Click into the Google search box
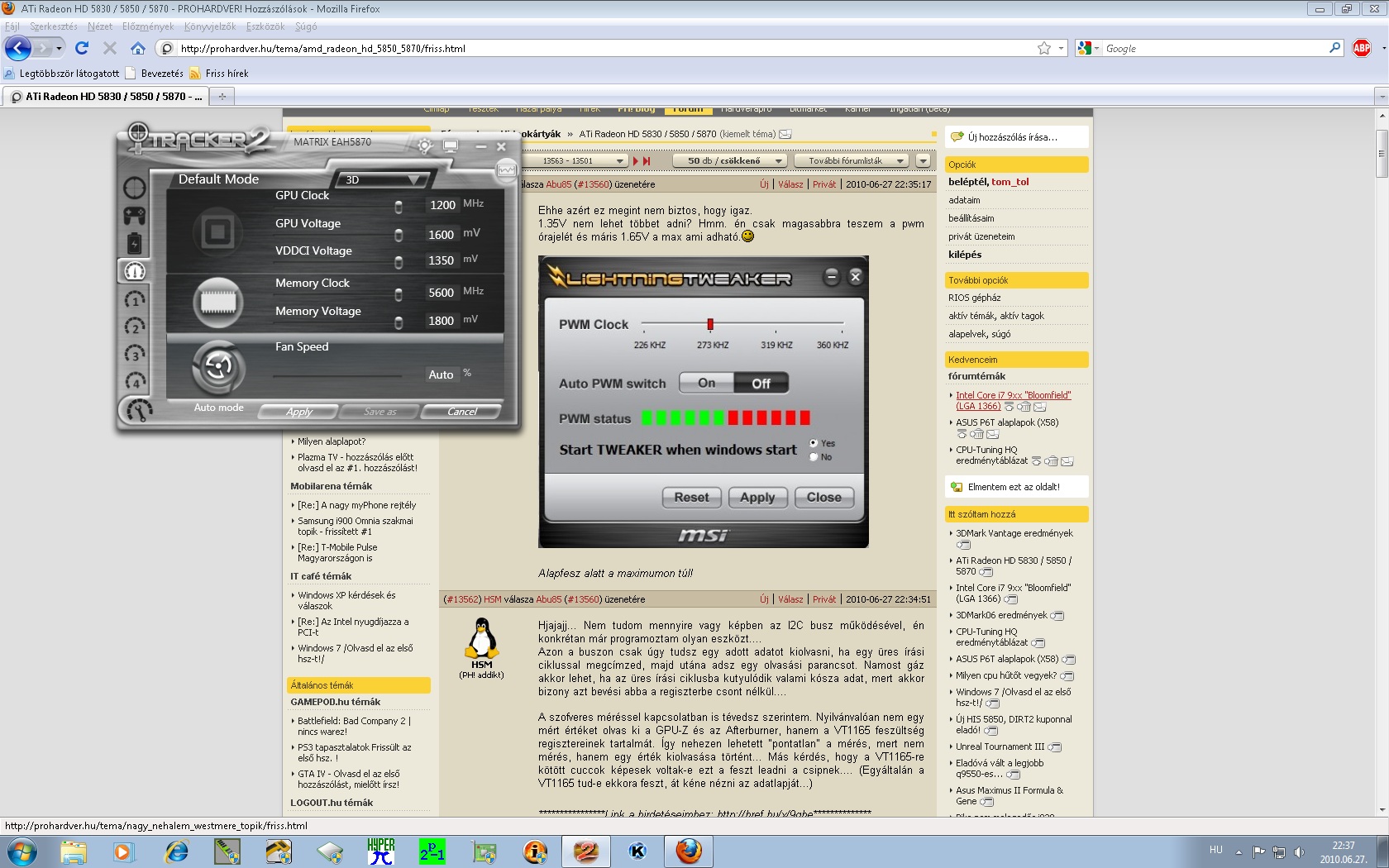Viewport: 1389px width, 868px height. pyautogui.click(x=1214, y=48)
